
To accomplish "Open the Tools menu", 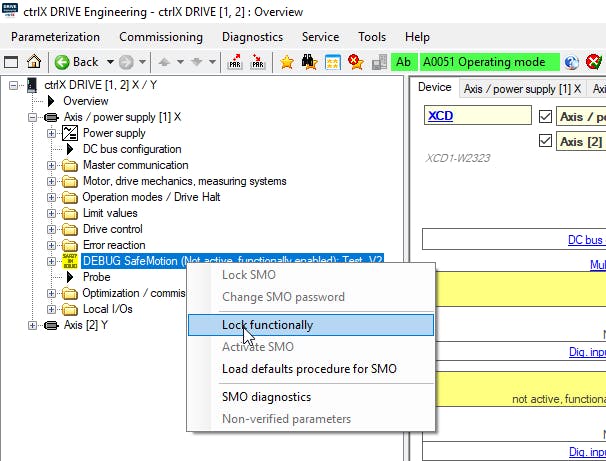I will [x=372, y=37].
